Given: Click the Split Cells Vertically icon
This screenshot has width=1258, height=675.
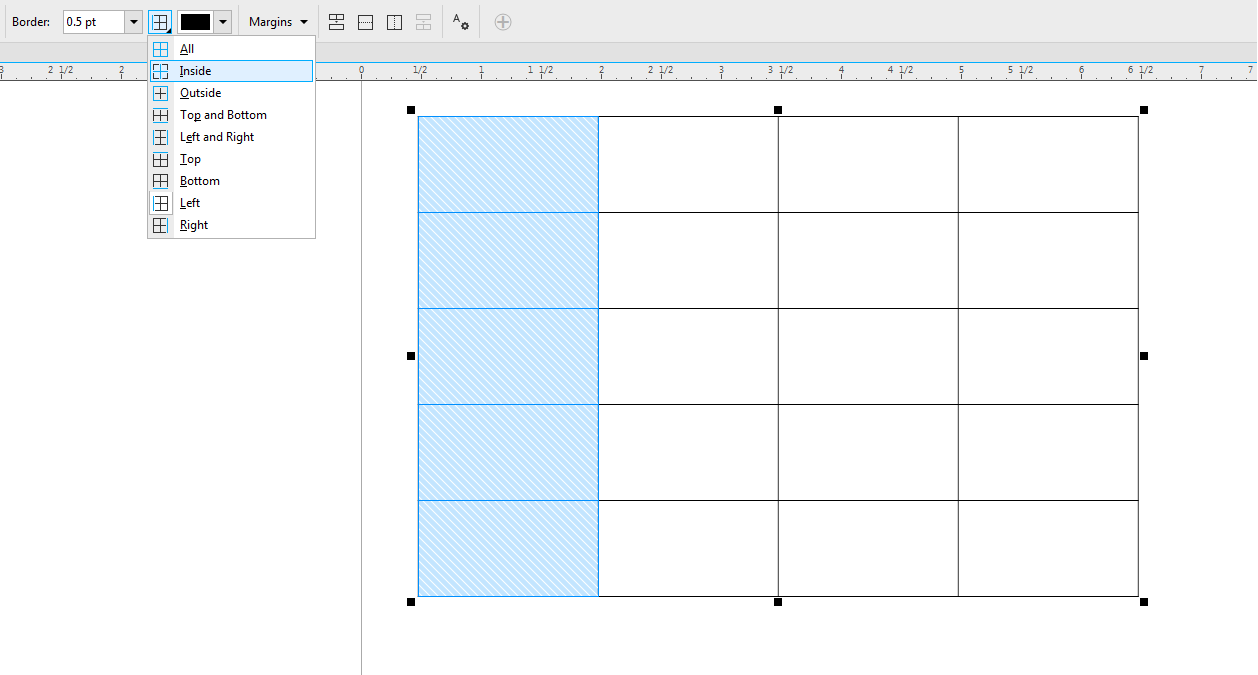Looking at the screenshot, I should 394,21.
